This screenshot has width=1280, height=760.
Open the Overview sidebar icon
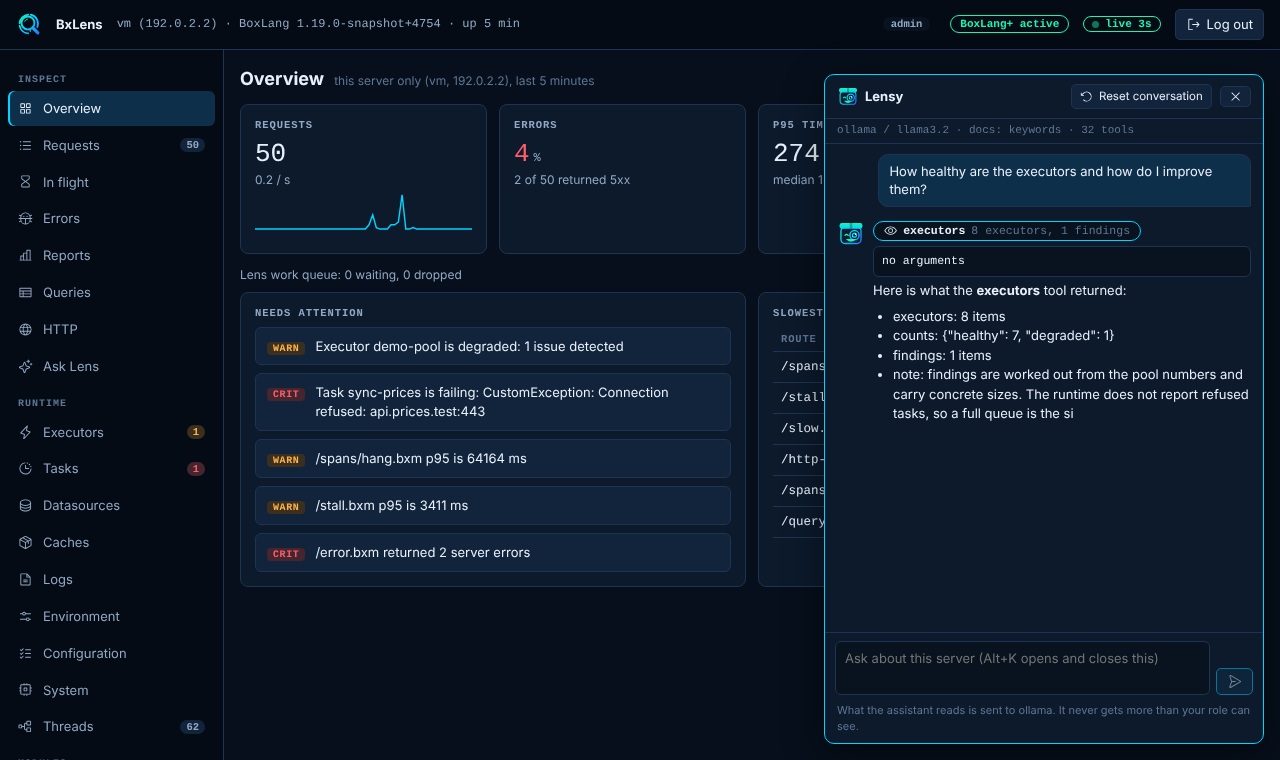[x=26, y=108]
